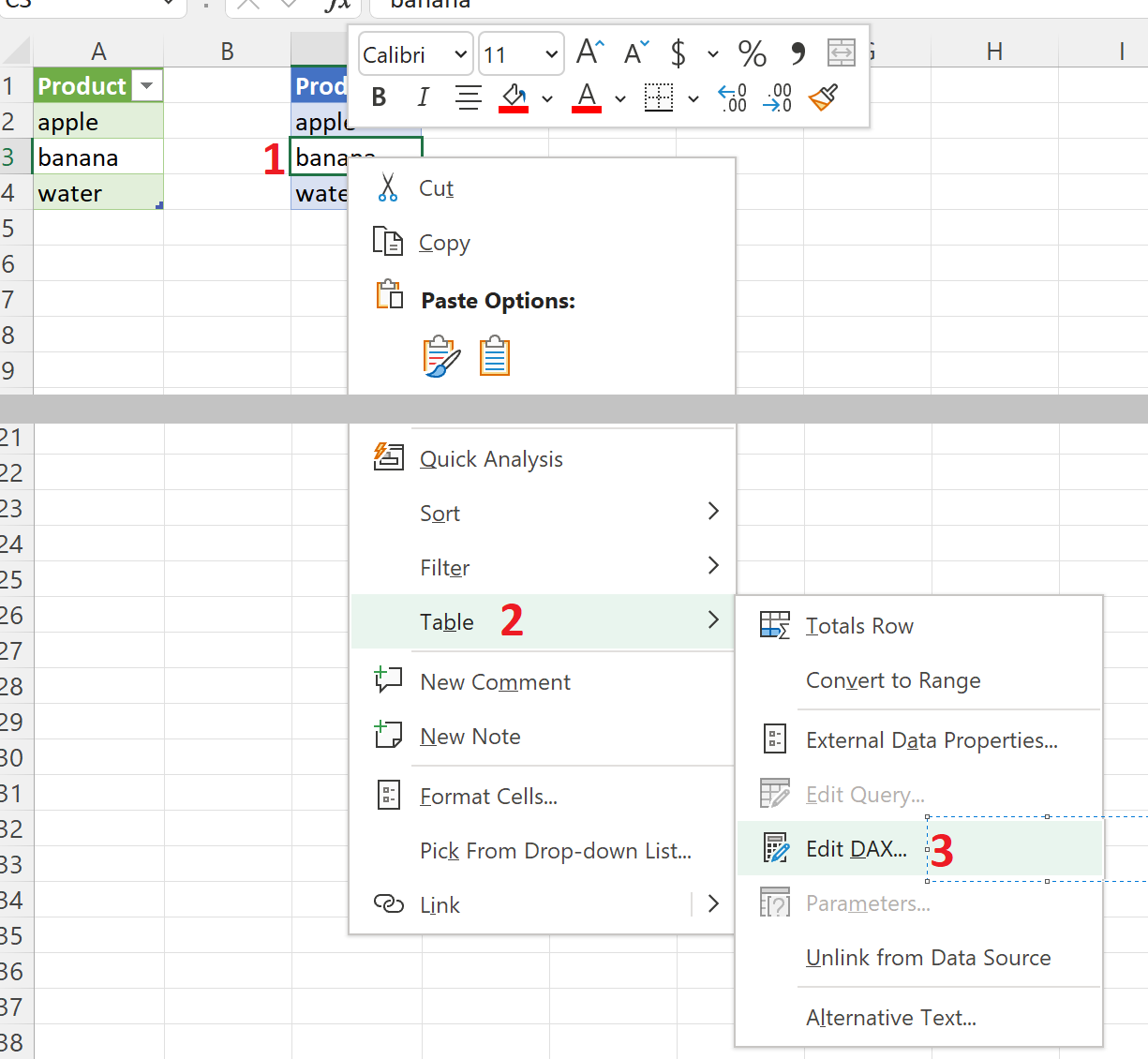Apply Comma Style format

coord(798,53)
